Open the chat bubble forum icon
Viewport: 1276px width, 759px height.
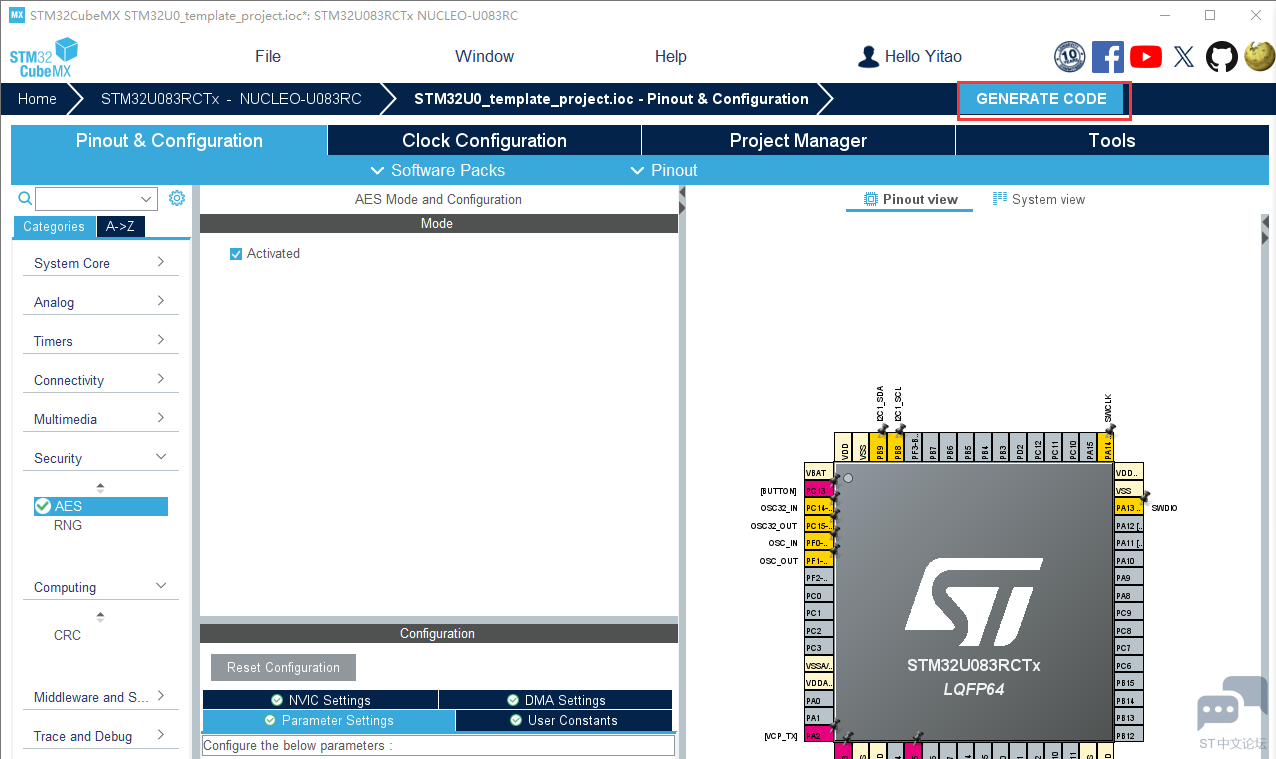(x=1232, y=706)
